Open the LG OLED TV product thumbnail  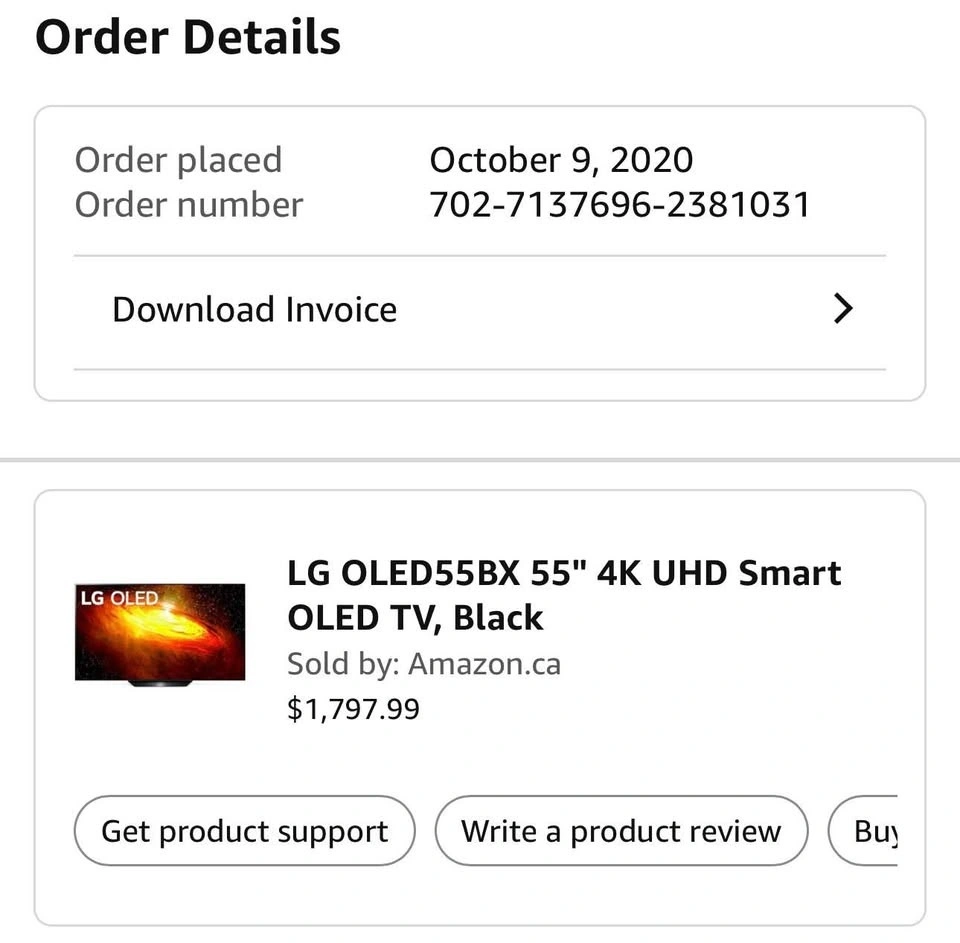coord(160,634)
